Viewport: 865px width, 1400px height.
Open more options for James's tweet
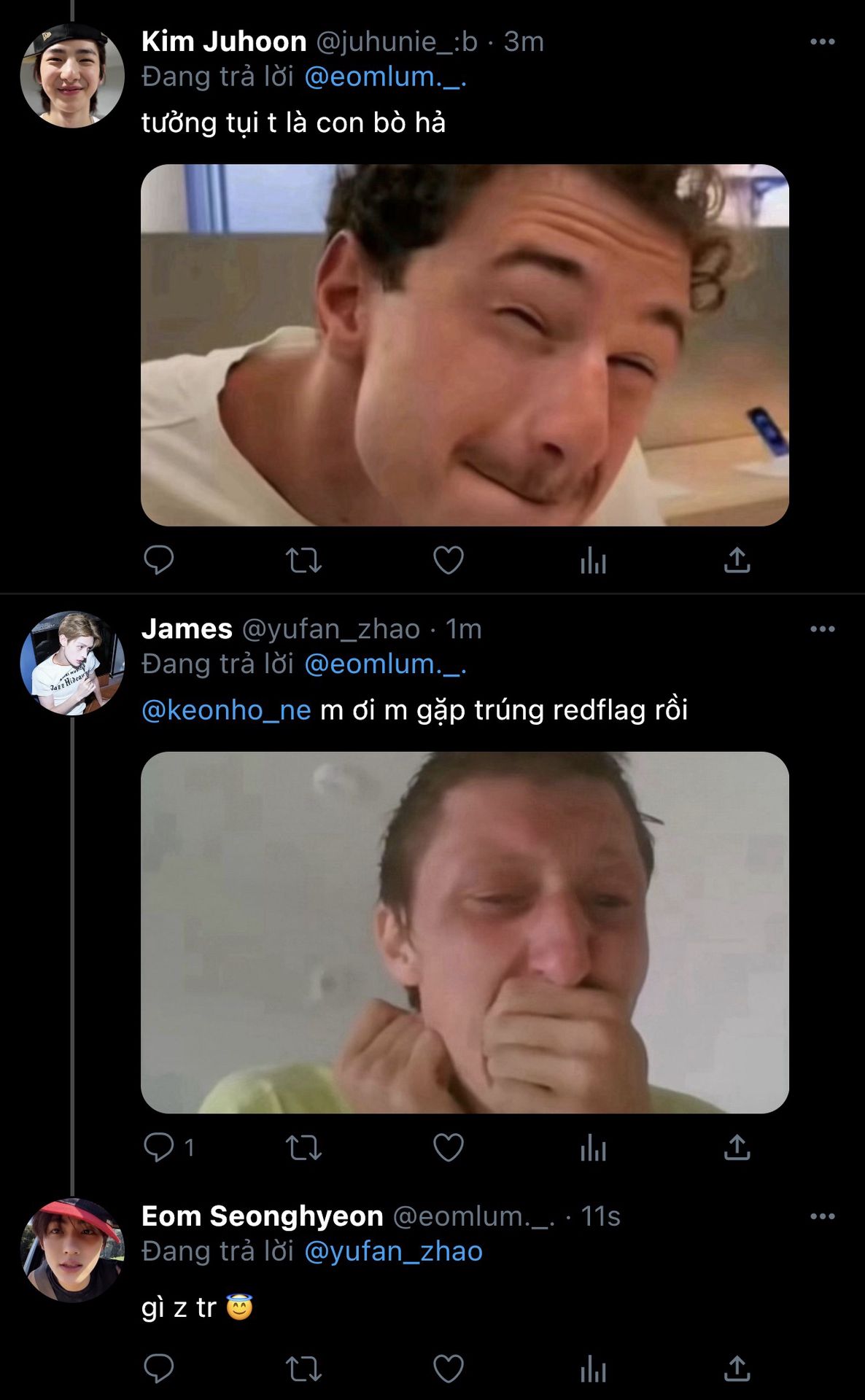pos(822,629)
